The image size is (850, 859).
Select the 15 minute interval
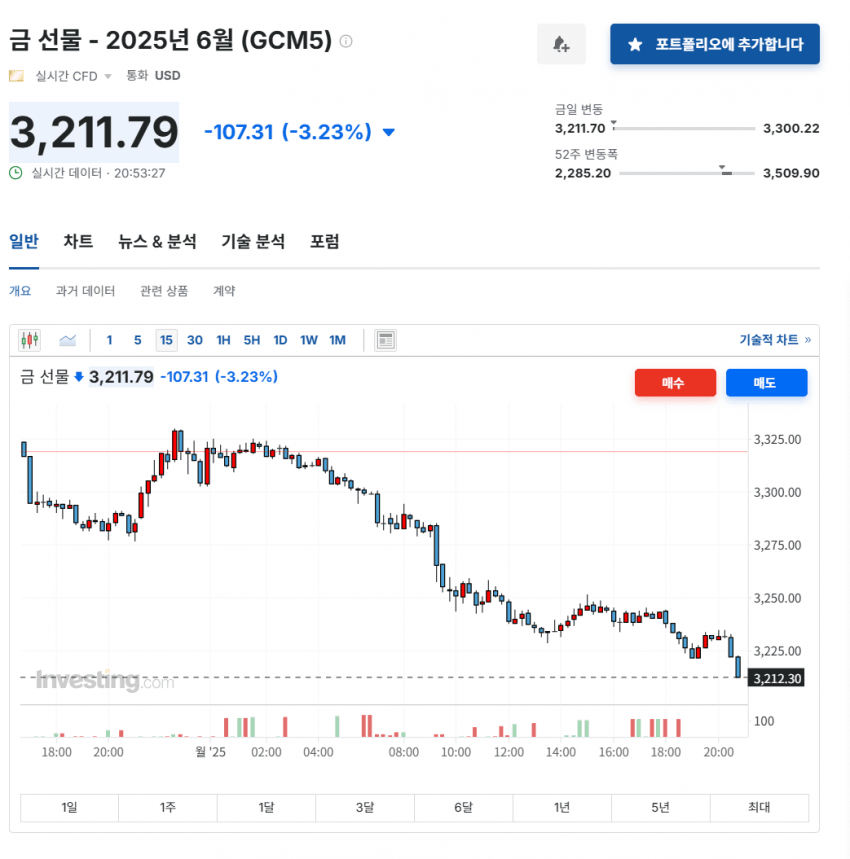point(166,340)
